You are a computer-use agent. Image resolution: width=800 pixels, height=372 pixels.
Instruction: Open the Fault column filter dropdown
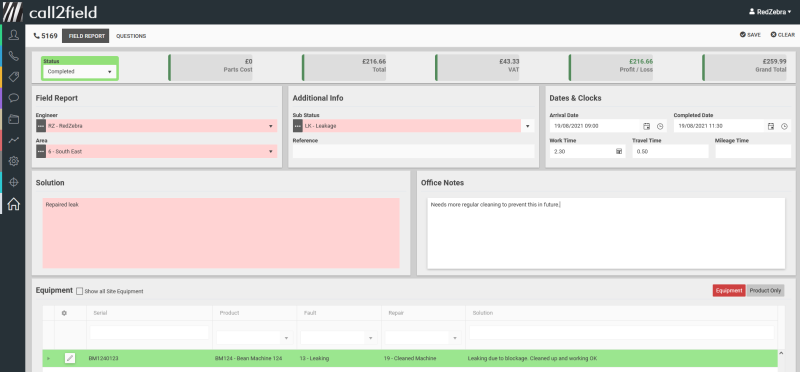tap(370, 338)
